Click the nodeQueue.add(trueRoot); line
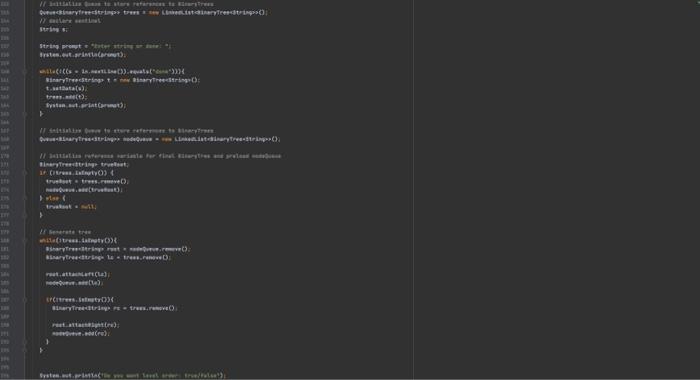Screen dimensions: 700x380 [x=84, y=190]
